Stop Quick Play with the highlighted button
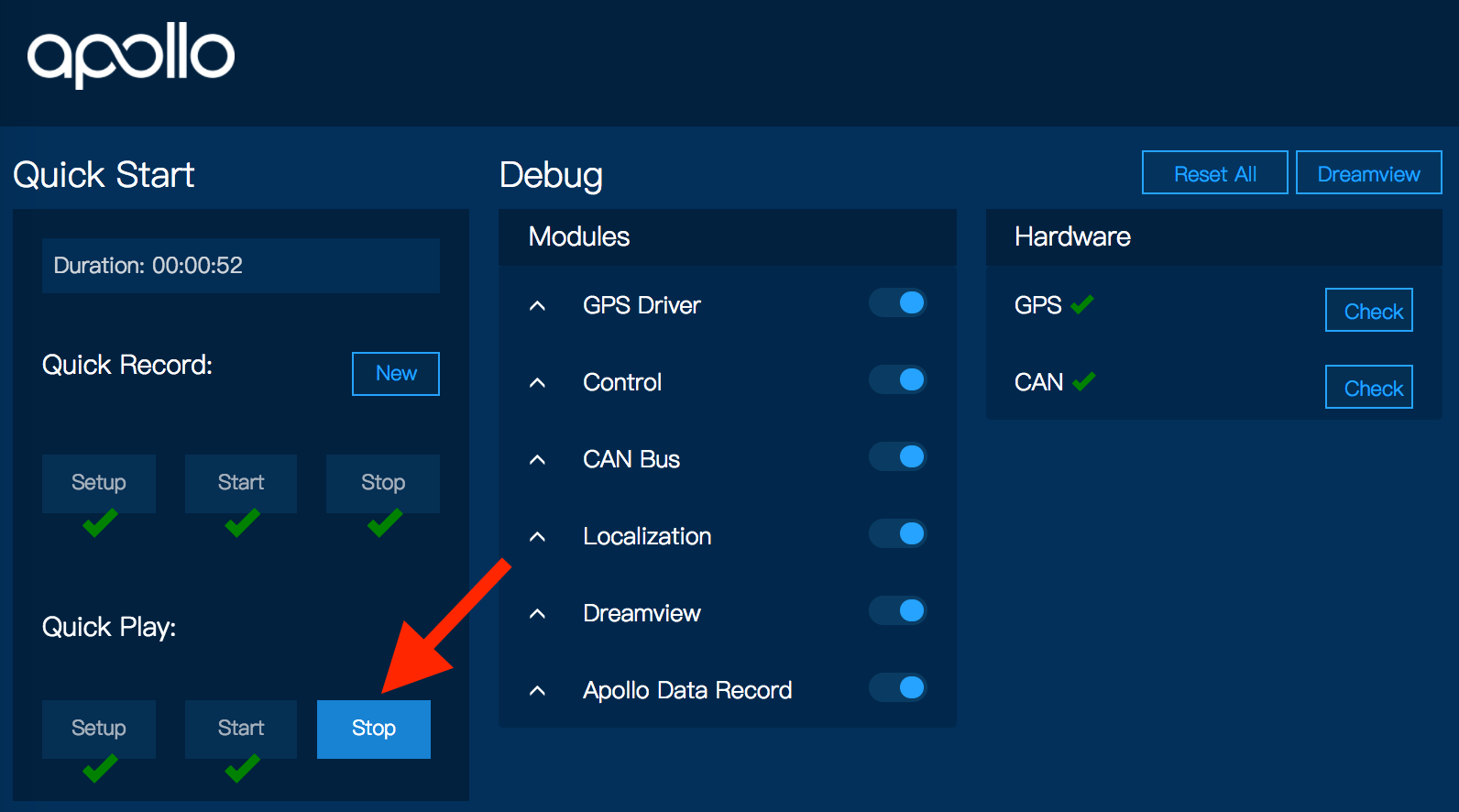This screenshot has width=1459, height=812. pyautogui.click(x=374, y=729)
